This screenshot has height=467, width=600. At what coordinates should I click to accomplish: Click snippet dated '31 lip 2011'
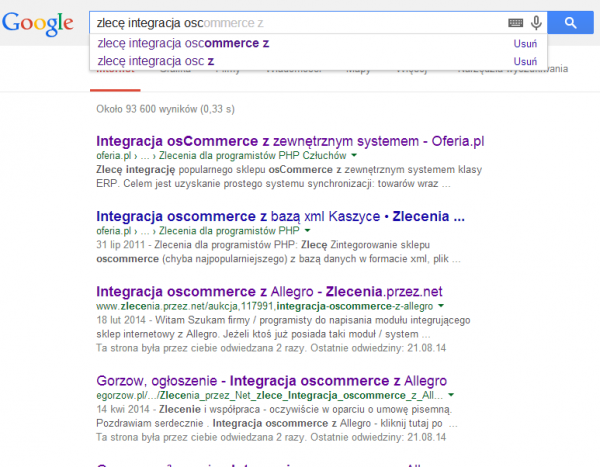tap(278, 252)
